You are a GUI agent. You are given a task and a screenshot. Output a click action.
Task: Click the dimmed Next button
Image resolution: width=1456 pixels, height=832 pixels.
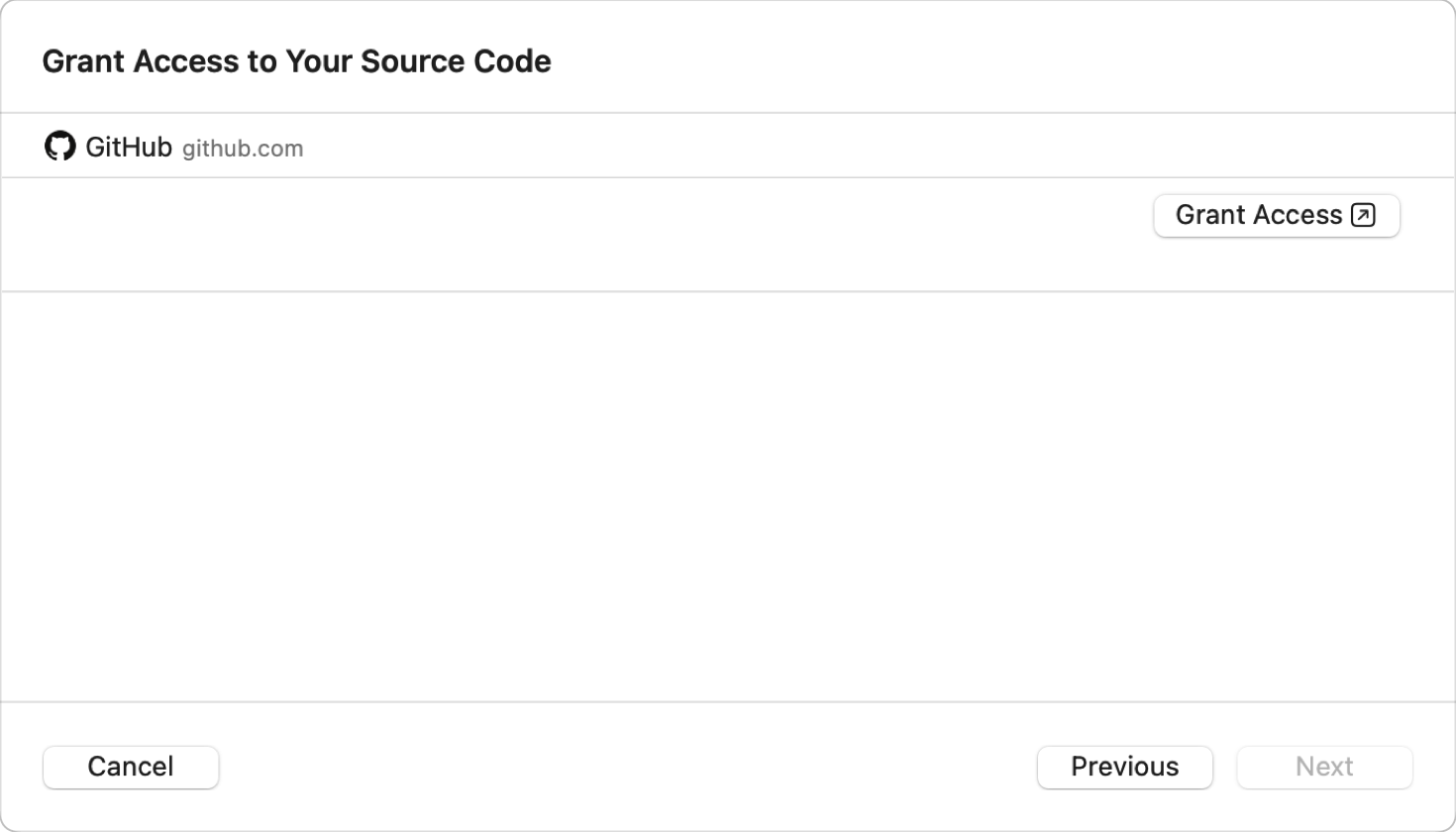pos(1324,767)
